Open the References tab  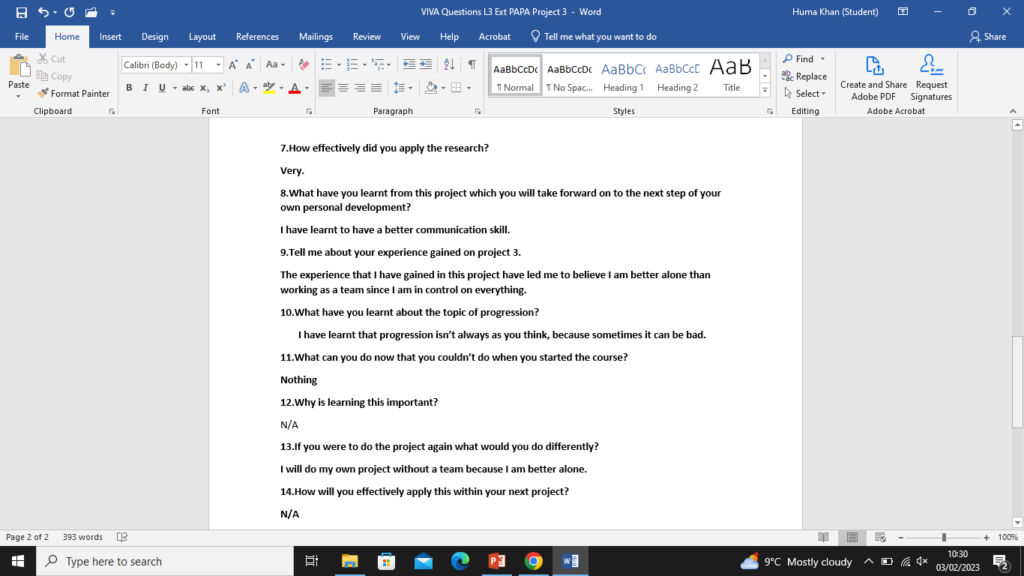pos(257,36)
